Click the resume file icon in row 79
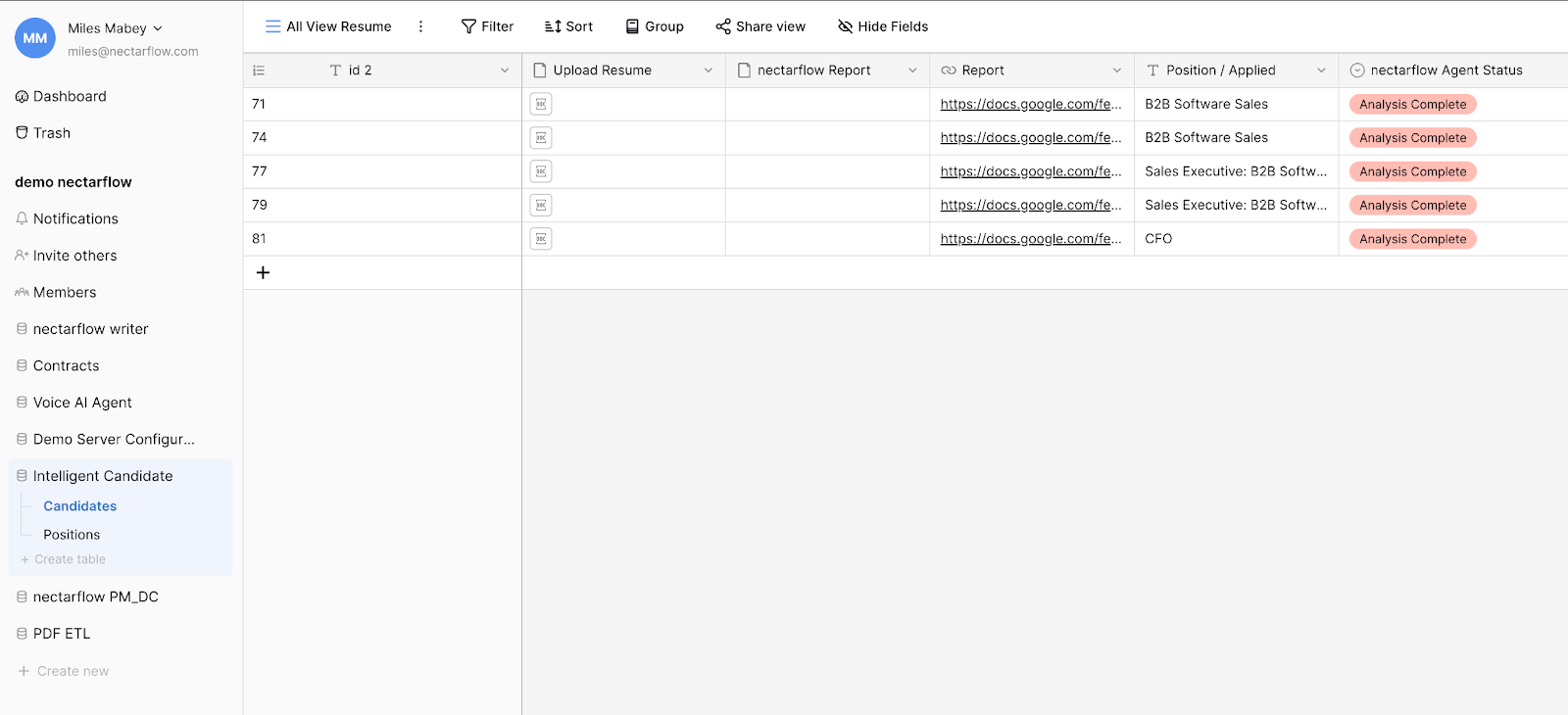 [x=541, y=205]
